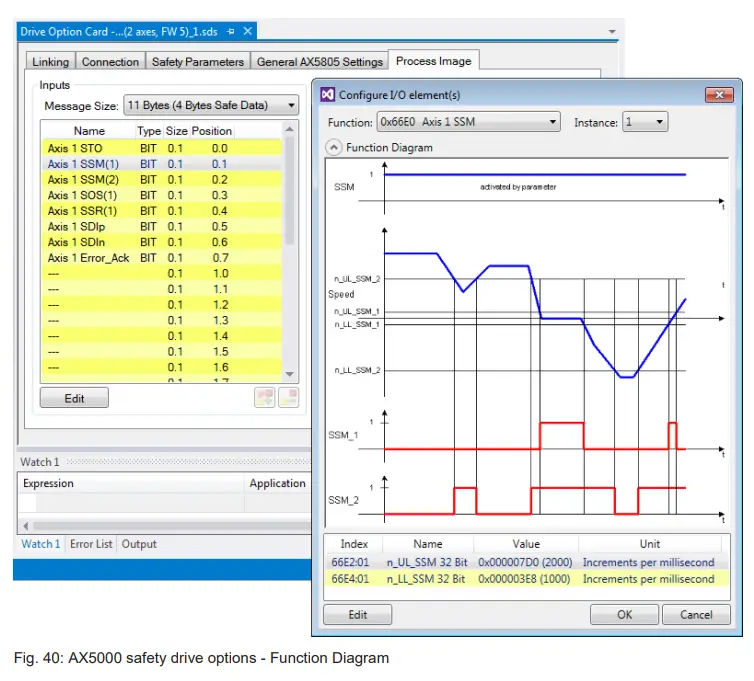Select the Axis 1 Error_Ack row
The height and width of the screenshot is (681, 754).
pyautogui.click(x=162, y=258)
